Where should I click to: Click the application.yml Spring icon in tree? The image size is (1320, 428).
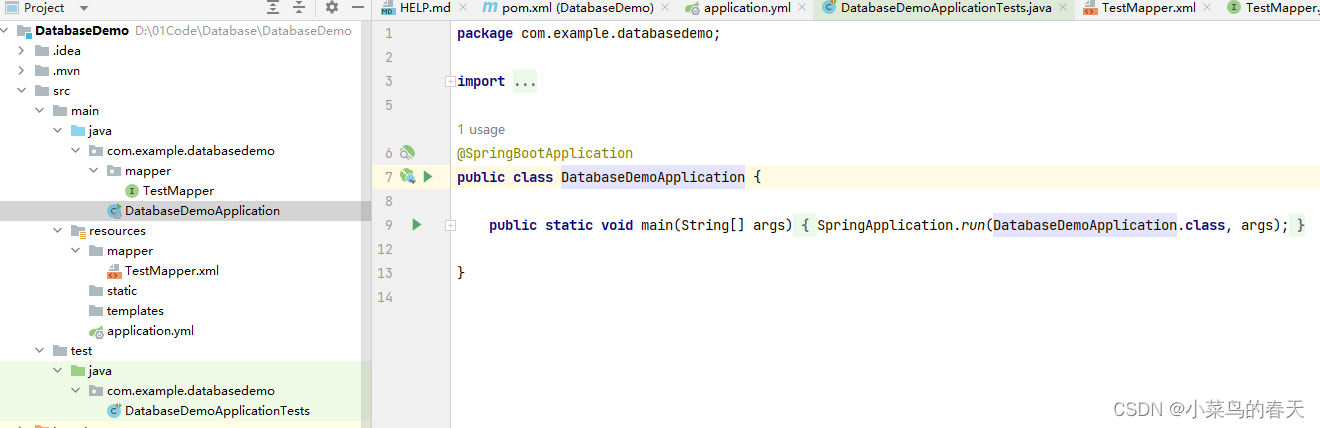pyautogui.click(x=96, y=331)
